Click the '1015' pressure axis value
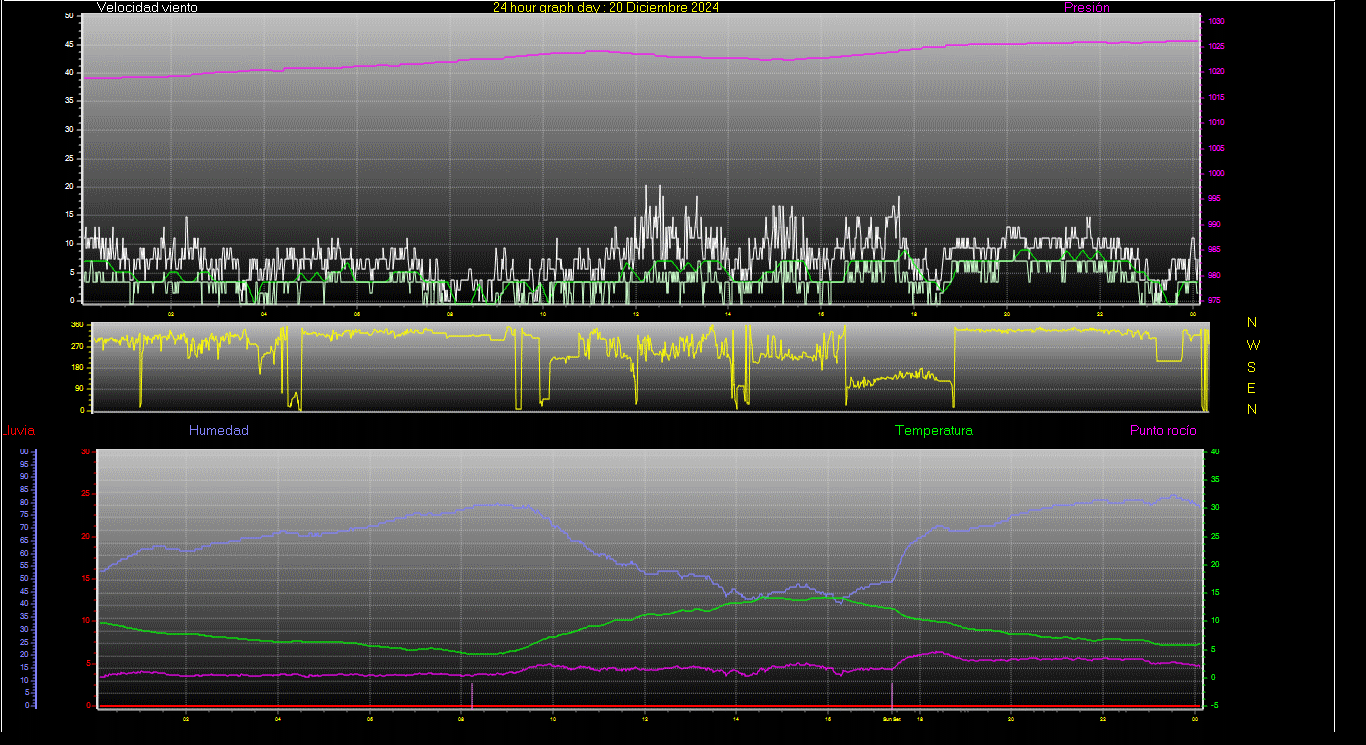This screenshot has width=1366, height=745. 1217,97
